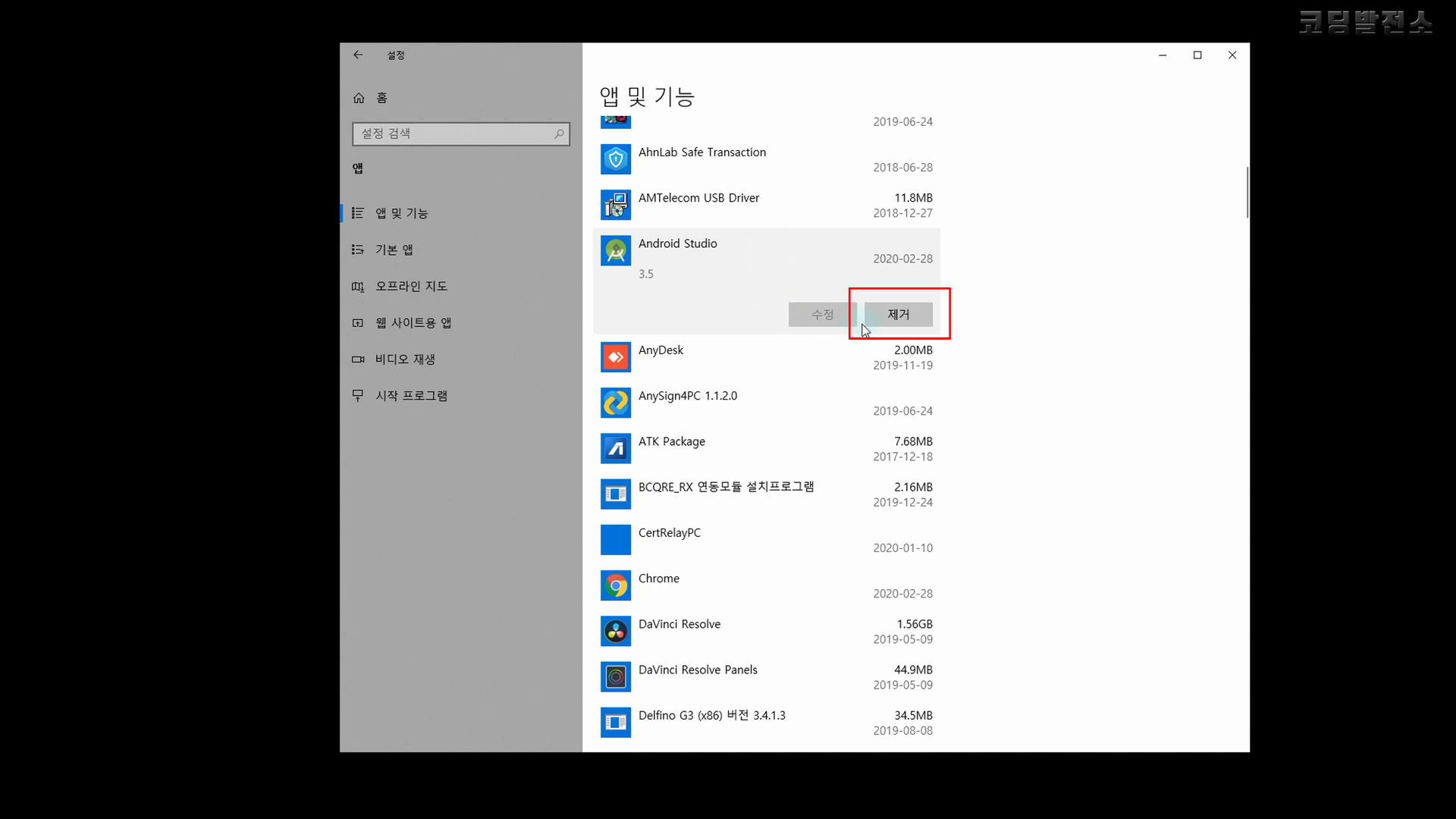Viewport: 1456px width, 819px height.
Task: Click the AnySign4PC app icon
Action: click(x=615, y=403)
